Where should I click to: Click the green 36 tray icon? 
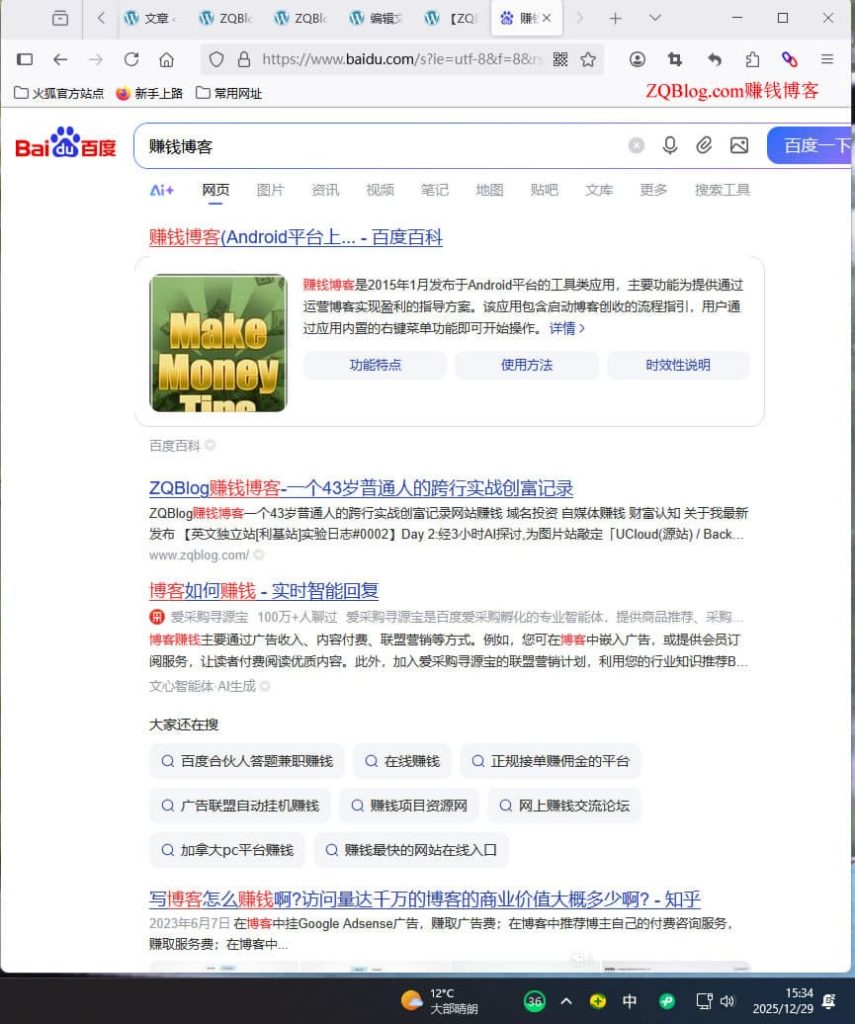pyautogui.click(x=535, y=1000)
